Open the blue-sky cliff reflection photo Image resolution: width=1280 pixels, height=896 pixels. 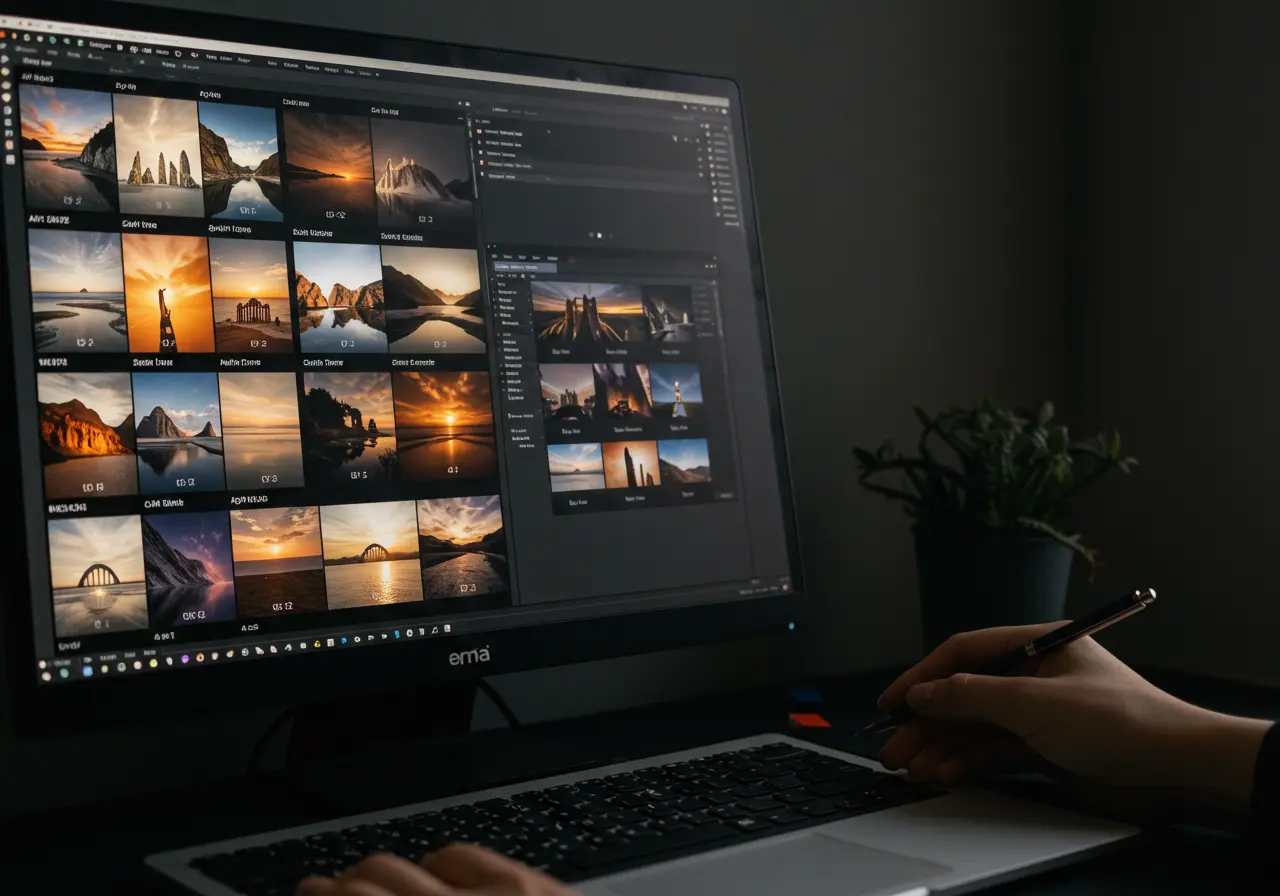[x=240, y=160]
